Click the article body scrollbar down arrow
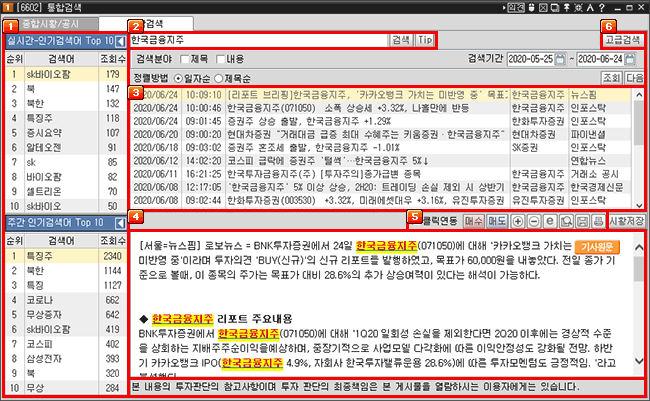This screenshot has height=401, width=650. tap(639, 361)
